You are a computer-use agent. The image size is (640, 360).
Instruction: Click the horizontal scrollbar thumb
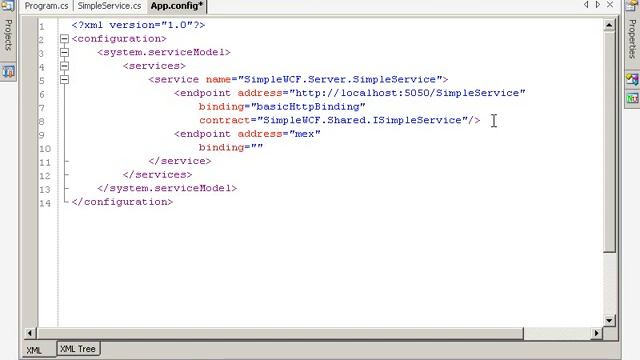(x=280, y=333)
